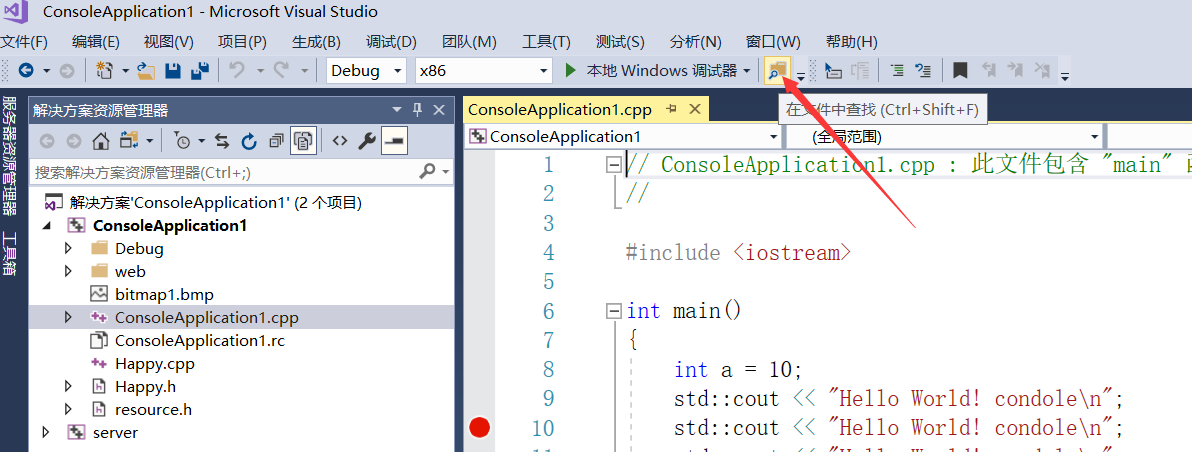
Task: Click the Undo arrow icon
Action: coord(237,71)
